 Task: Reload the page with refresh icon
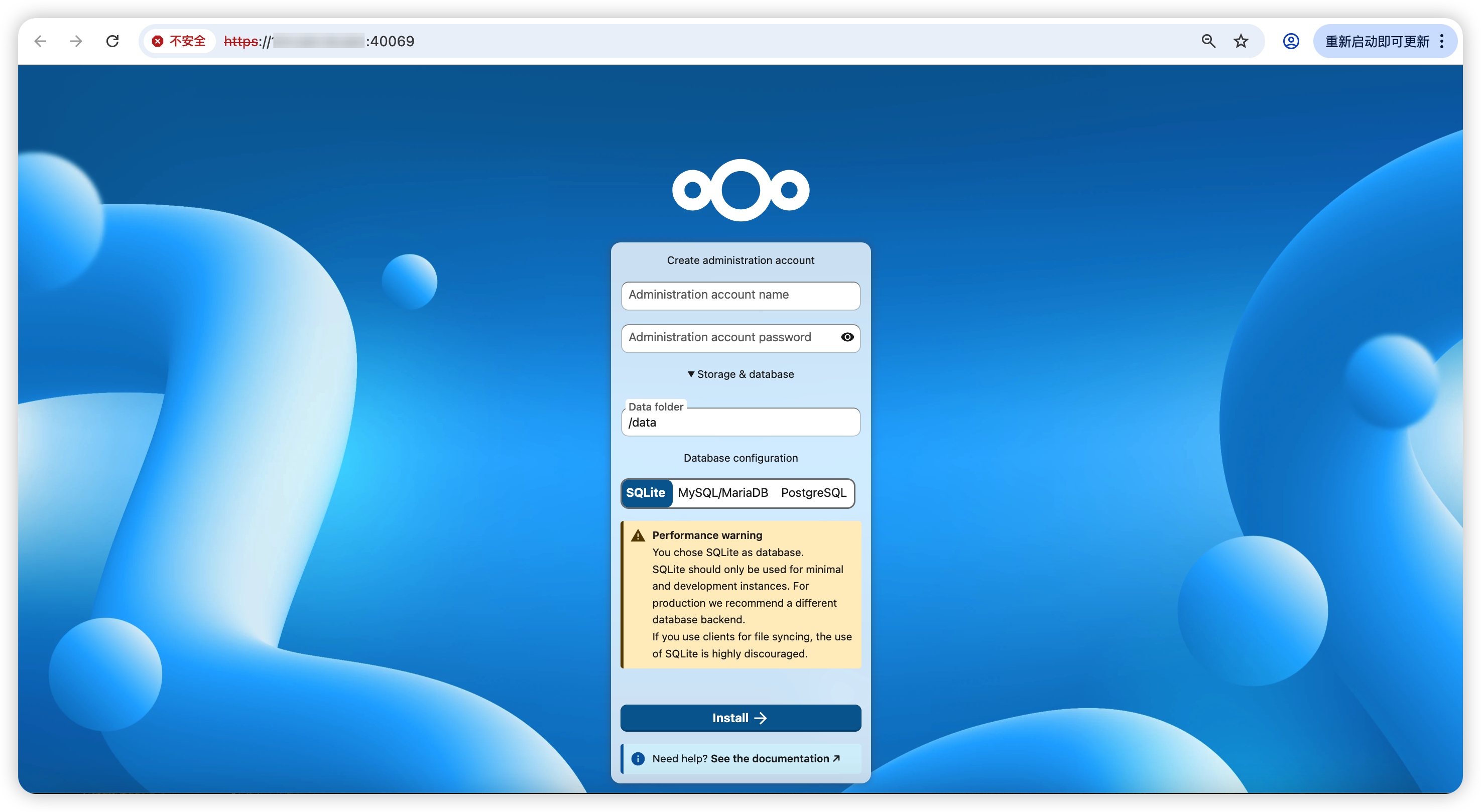coord(112,41)
